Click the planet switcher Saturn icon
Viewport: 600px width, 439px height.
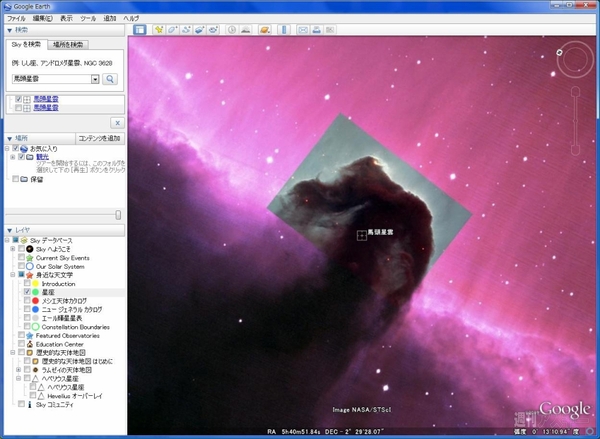[x=264, y=29]
